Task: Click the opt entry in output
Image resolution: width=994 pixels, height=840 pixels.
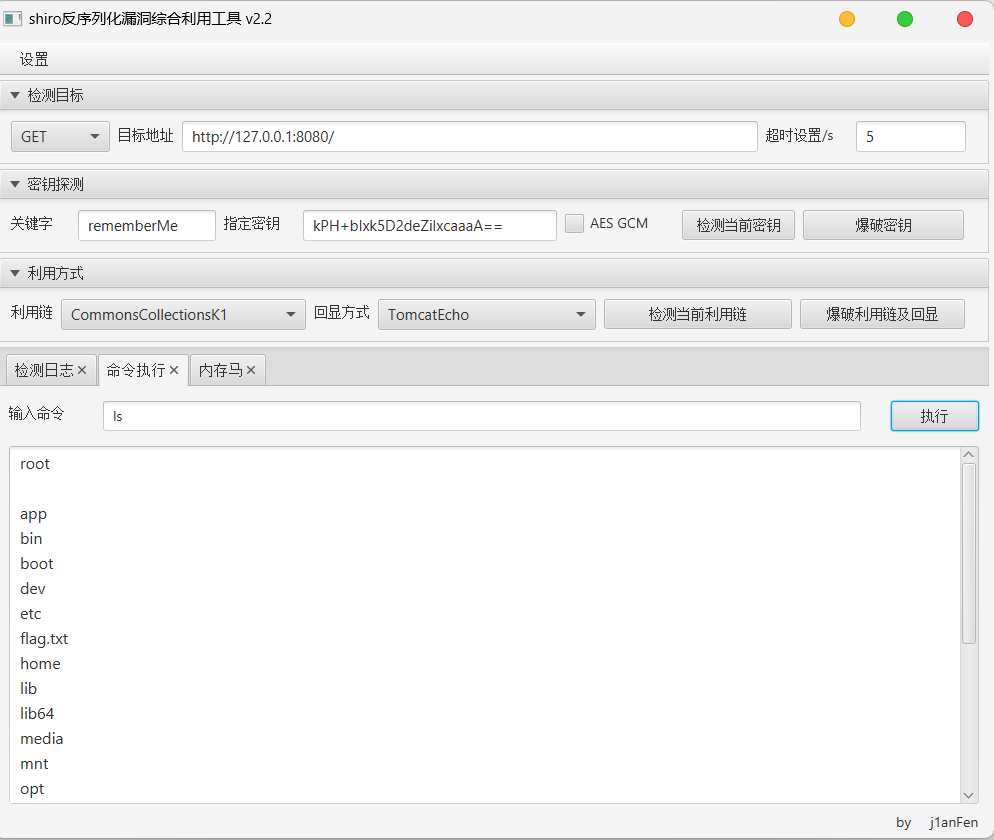Action: tap(32, 789)
